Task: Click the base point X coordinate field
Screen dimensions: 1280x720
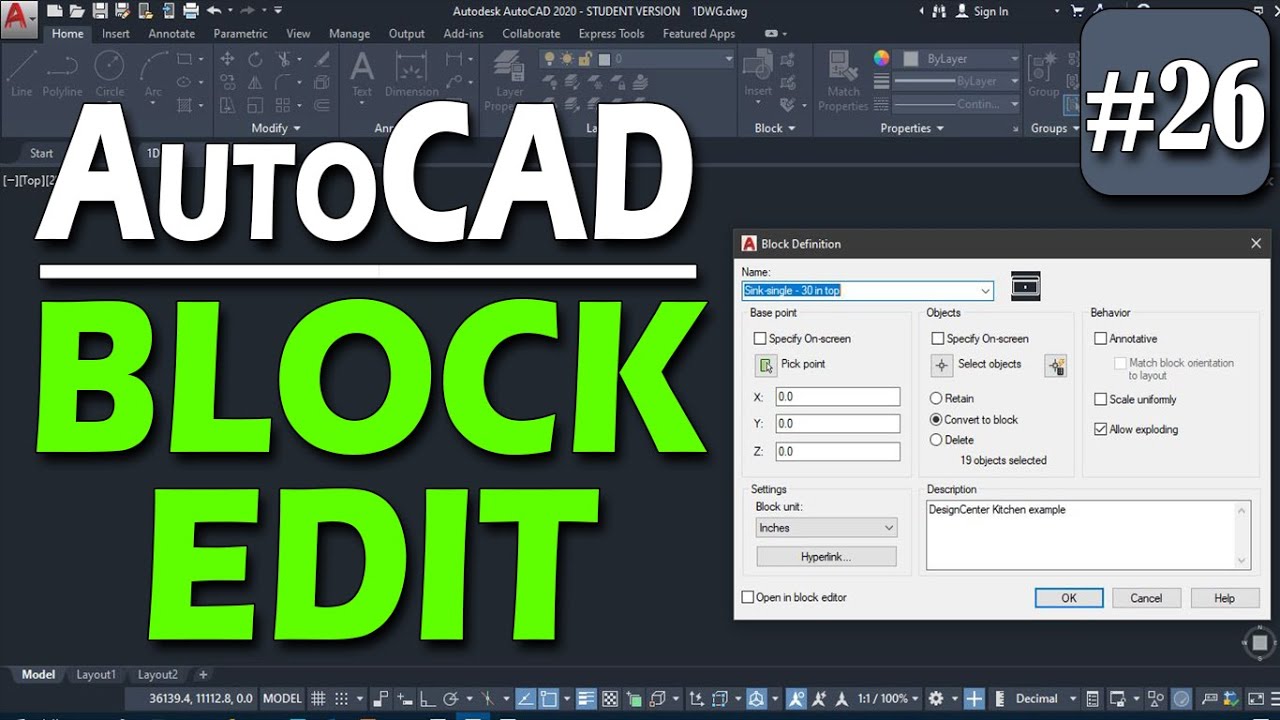Action: coord(838,397)
